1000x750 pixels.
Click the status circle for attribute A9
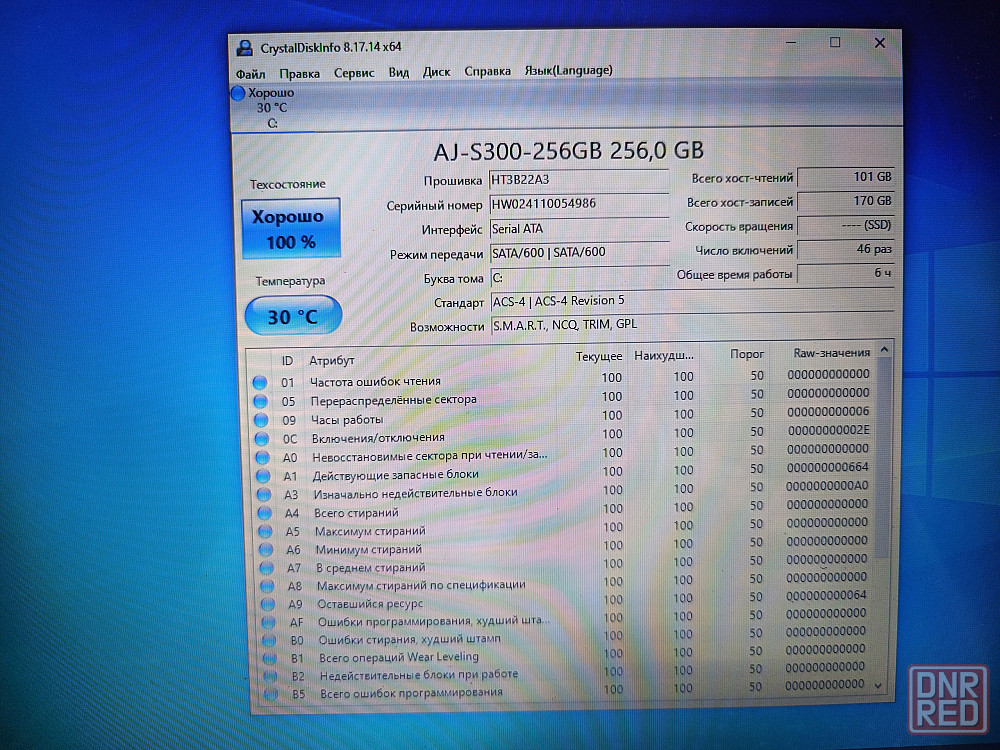268,604
